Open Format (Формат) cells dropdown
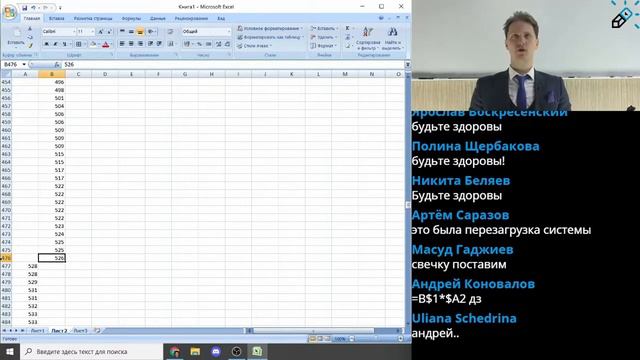This screenshot has height=360, width=640. click(x=324, y=46)
